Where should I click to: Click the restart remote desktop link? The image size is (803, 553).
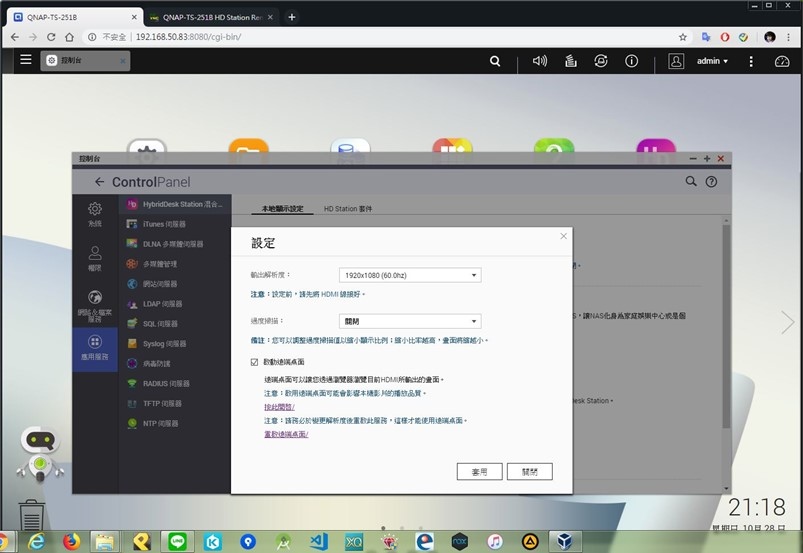[x=286, y=434]
